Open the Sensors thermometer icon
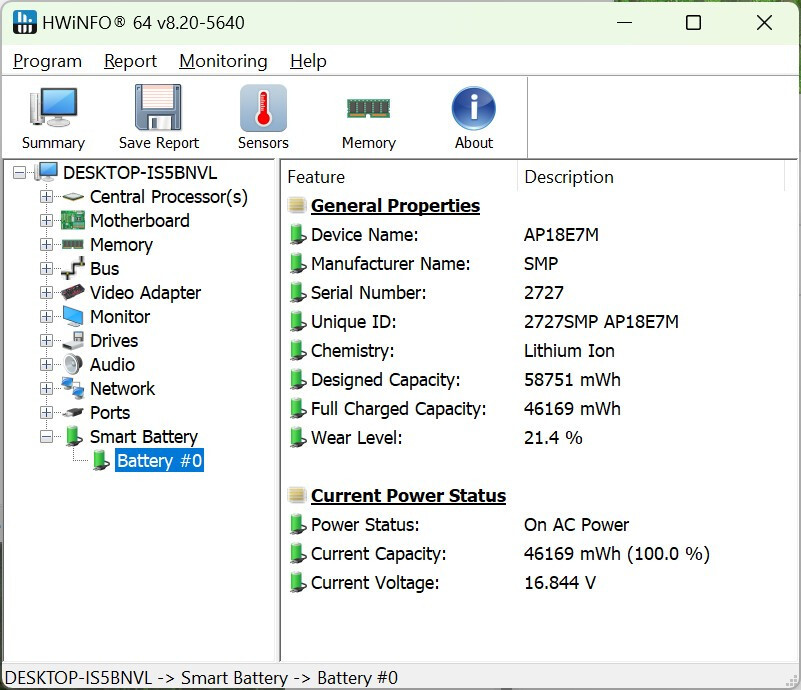 (x=263, y=108)
